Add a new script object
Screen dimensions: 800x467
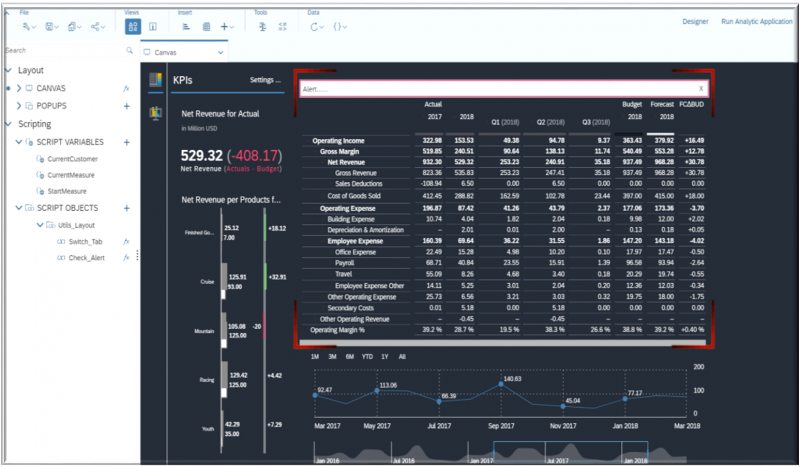[127, 208]
